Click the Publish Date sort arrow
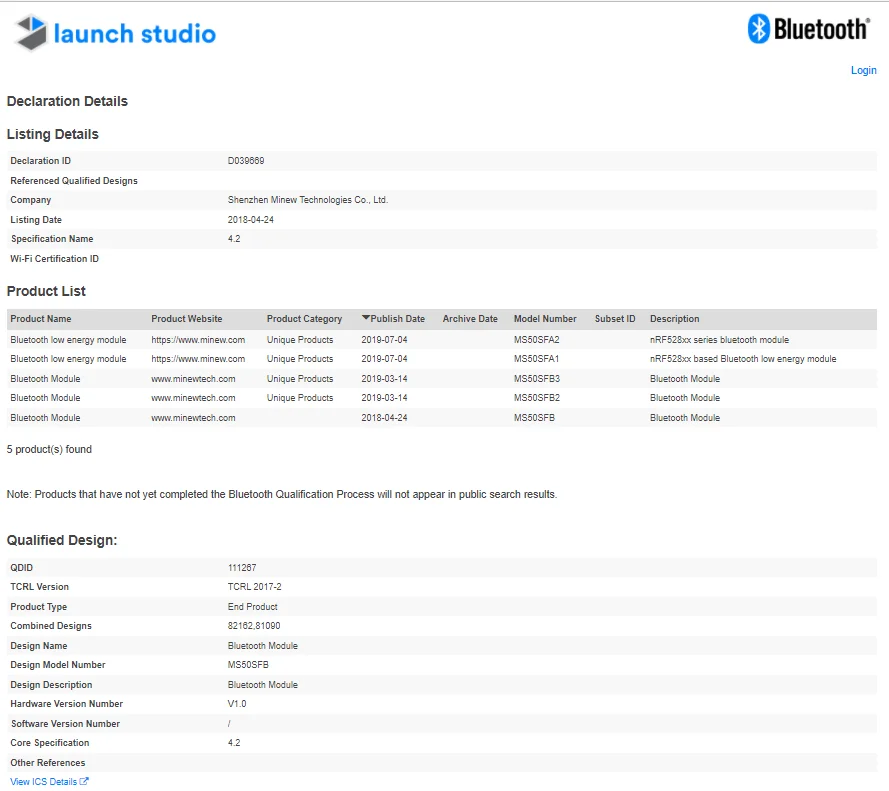Screen dimensions: 889x791 [366, 318]
